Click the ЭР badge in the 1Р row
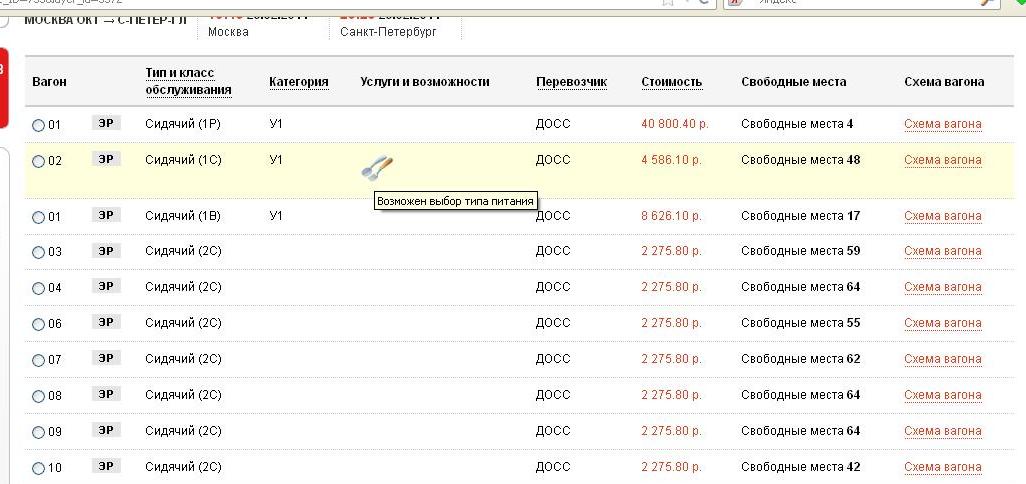 [106, 123]
